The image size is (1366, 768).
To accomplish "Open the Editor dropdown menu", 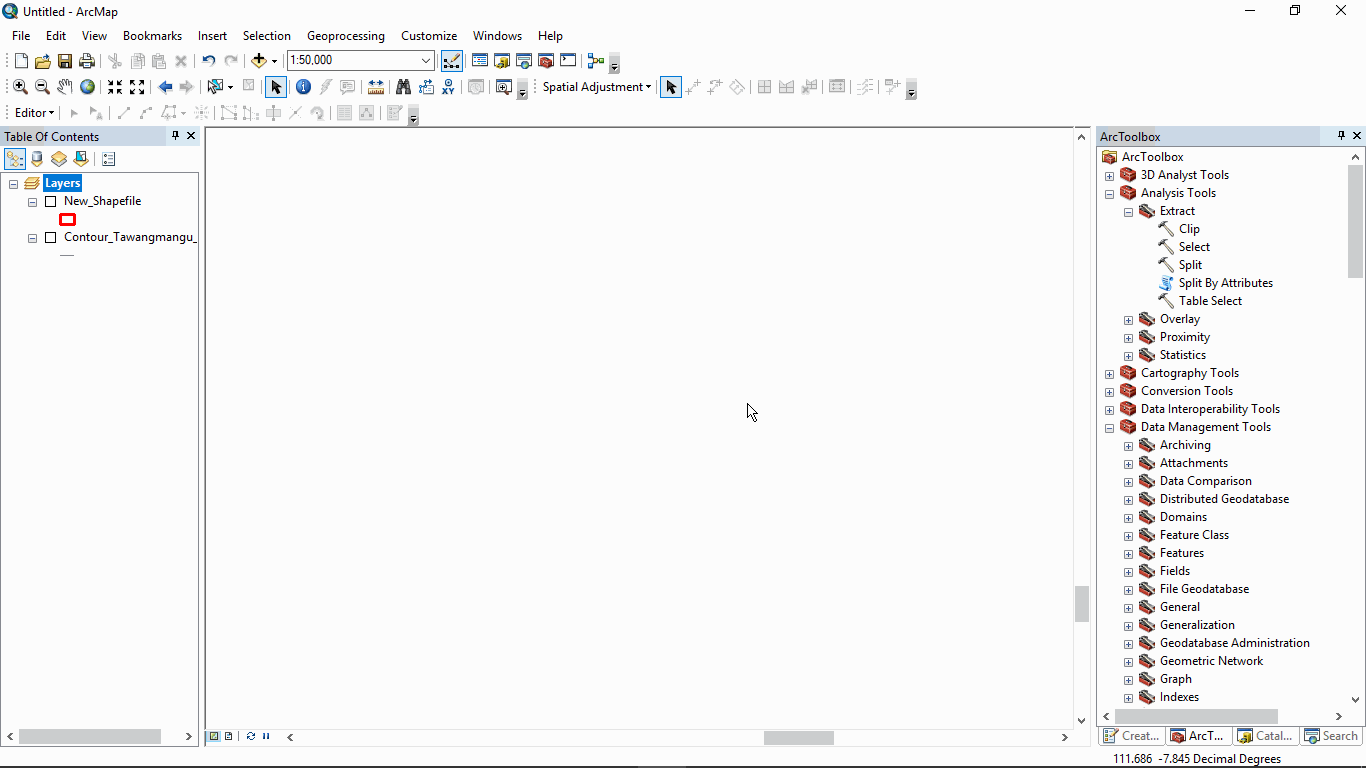I will (x=35, y=113).
